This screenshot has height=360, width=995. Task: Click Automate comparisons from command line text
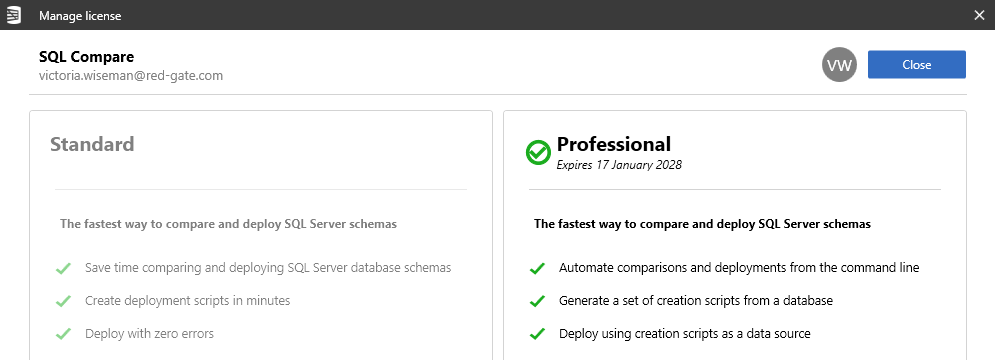point(739,268)
